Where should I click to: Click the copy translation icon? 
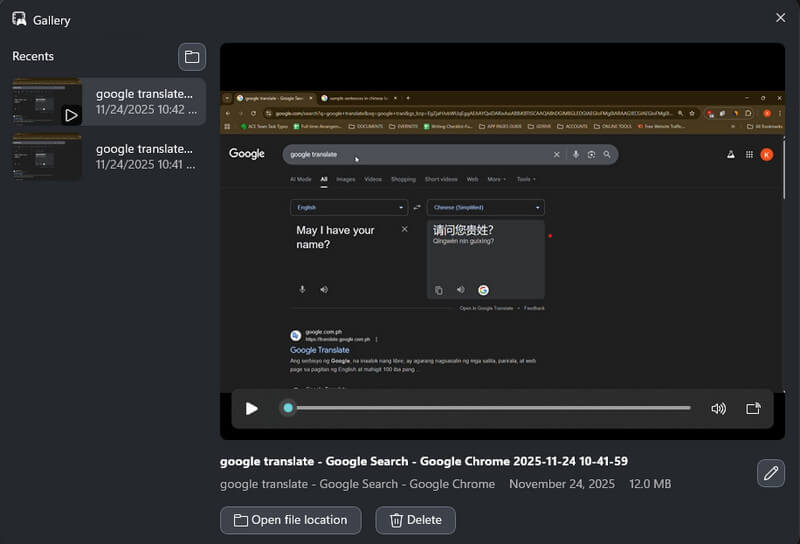[439, 290]
